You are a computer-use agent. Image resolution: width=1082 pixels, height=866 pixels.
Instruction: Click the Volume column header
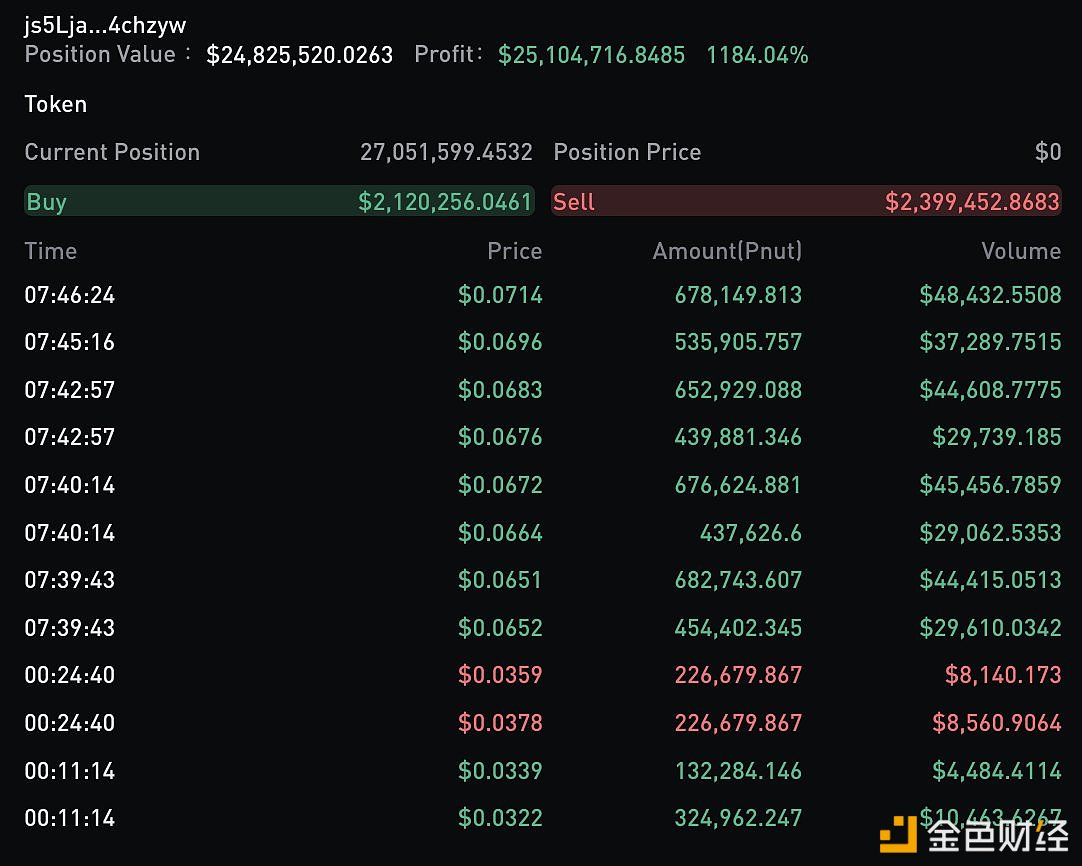(x=1021, y=251)
